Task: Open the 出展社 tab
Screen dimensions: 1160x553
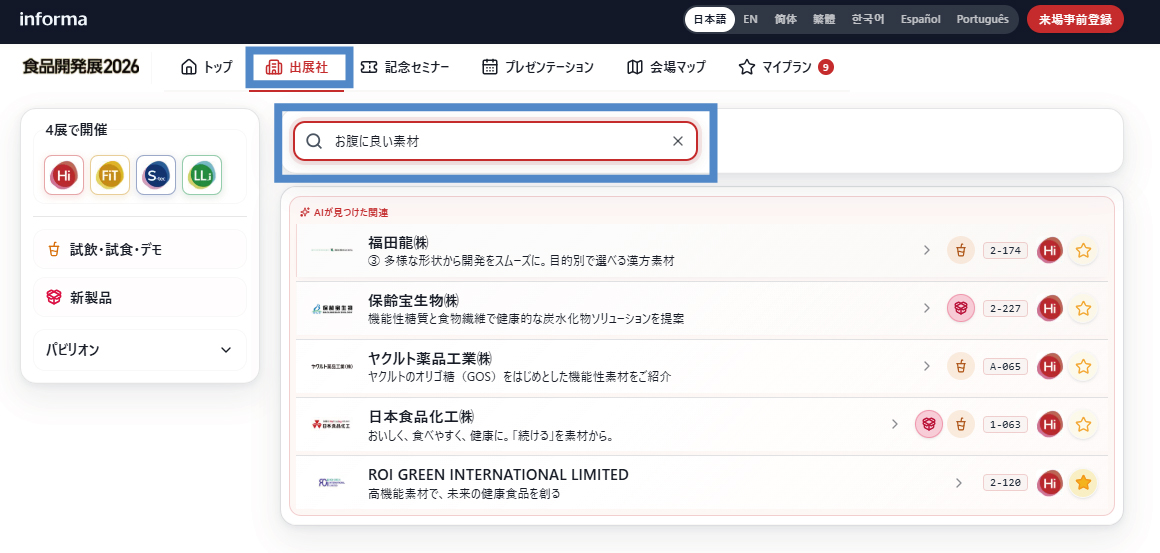Action: 297,67
